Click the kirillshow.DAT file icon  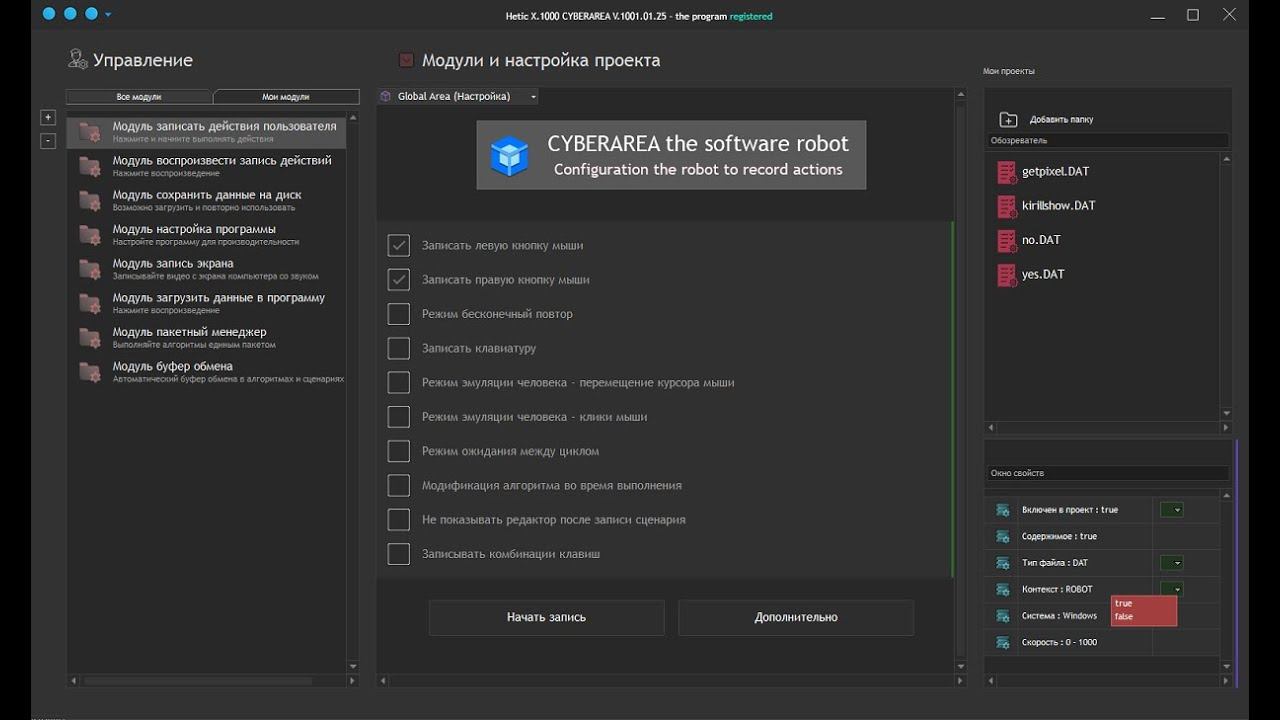(1007, 206)
